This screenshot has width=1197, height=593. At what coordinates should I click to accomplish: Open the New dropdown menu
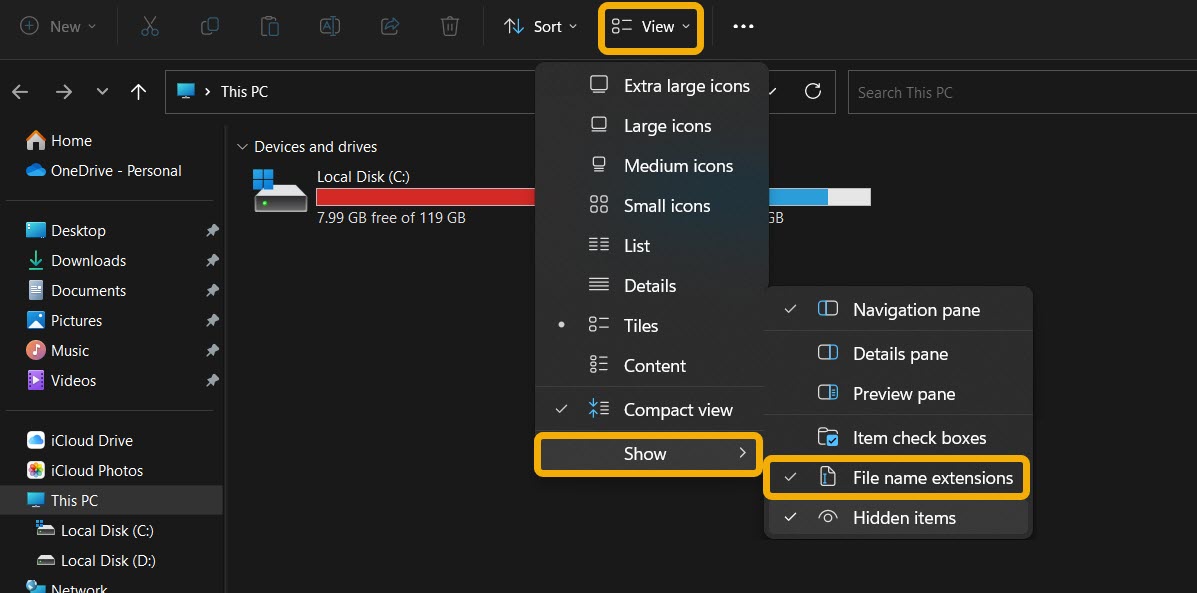tap(57, 27)
